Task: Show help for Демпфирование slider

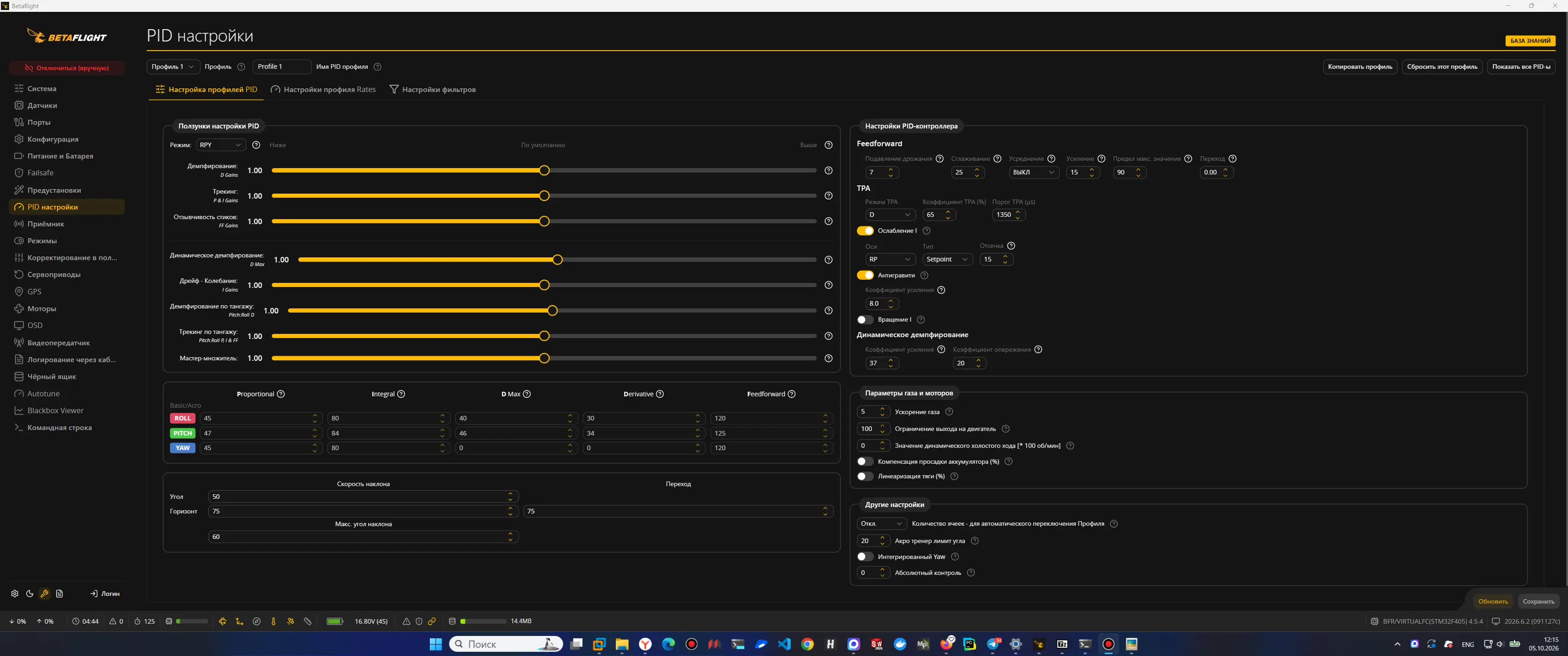Action: coord(828,170)
